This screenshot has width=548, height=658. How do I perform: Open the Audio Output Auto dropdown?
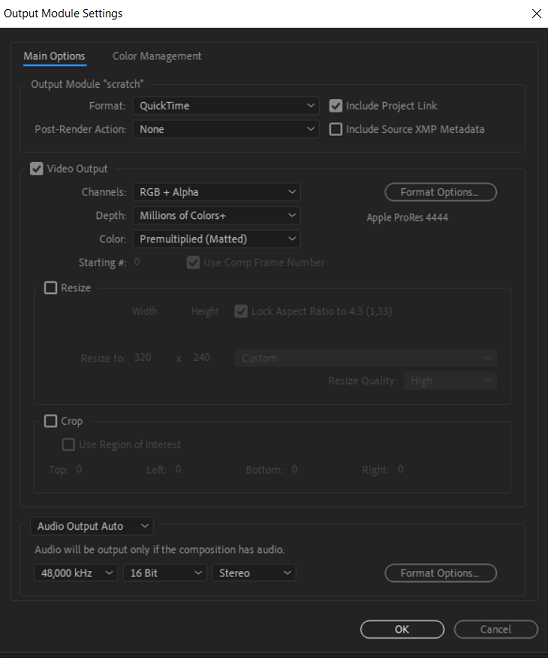point(92,526)
